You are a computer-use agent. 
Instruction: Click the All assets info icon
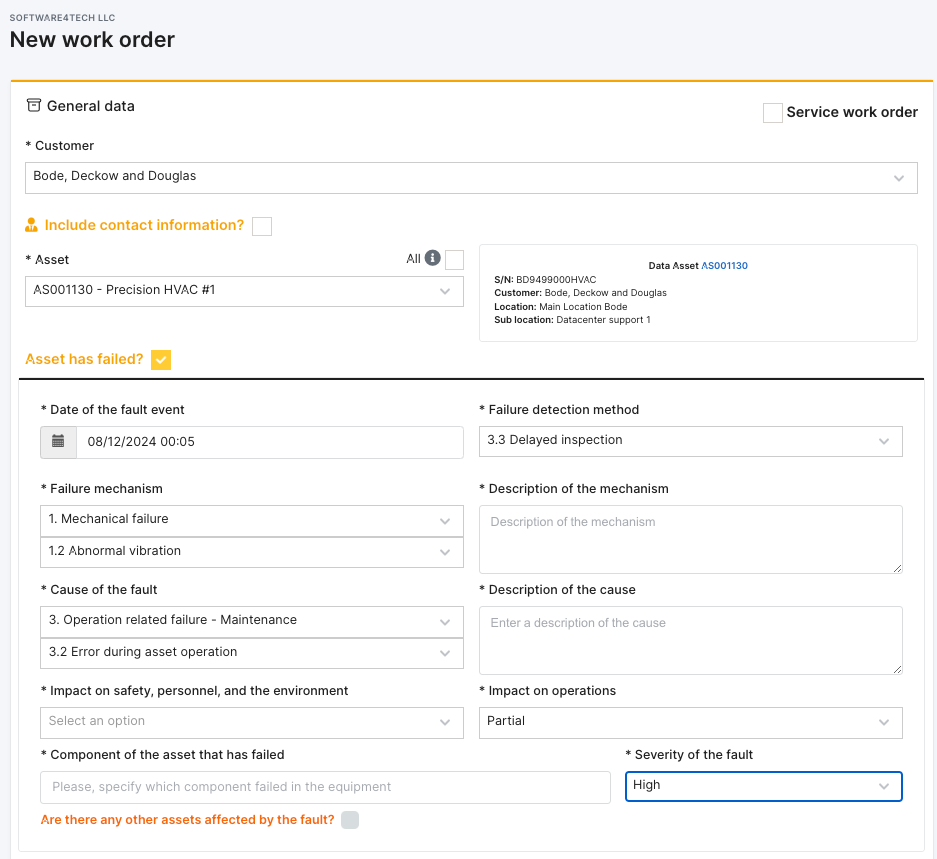[433, 258]
